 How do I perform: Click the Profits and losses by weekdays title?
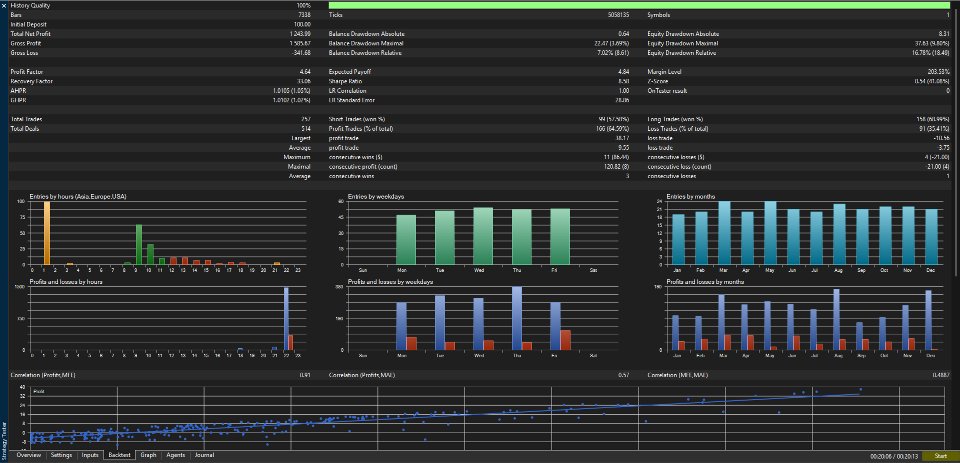coord(391,282)
